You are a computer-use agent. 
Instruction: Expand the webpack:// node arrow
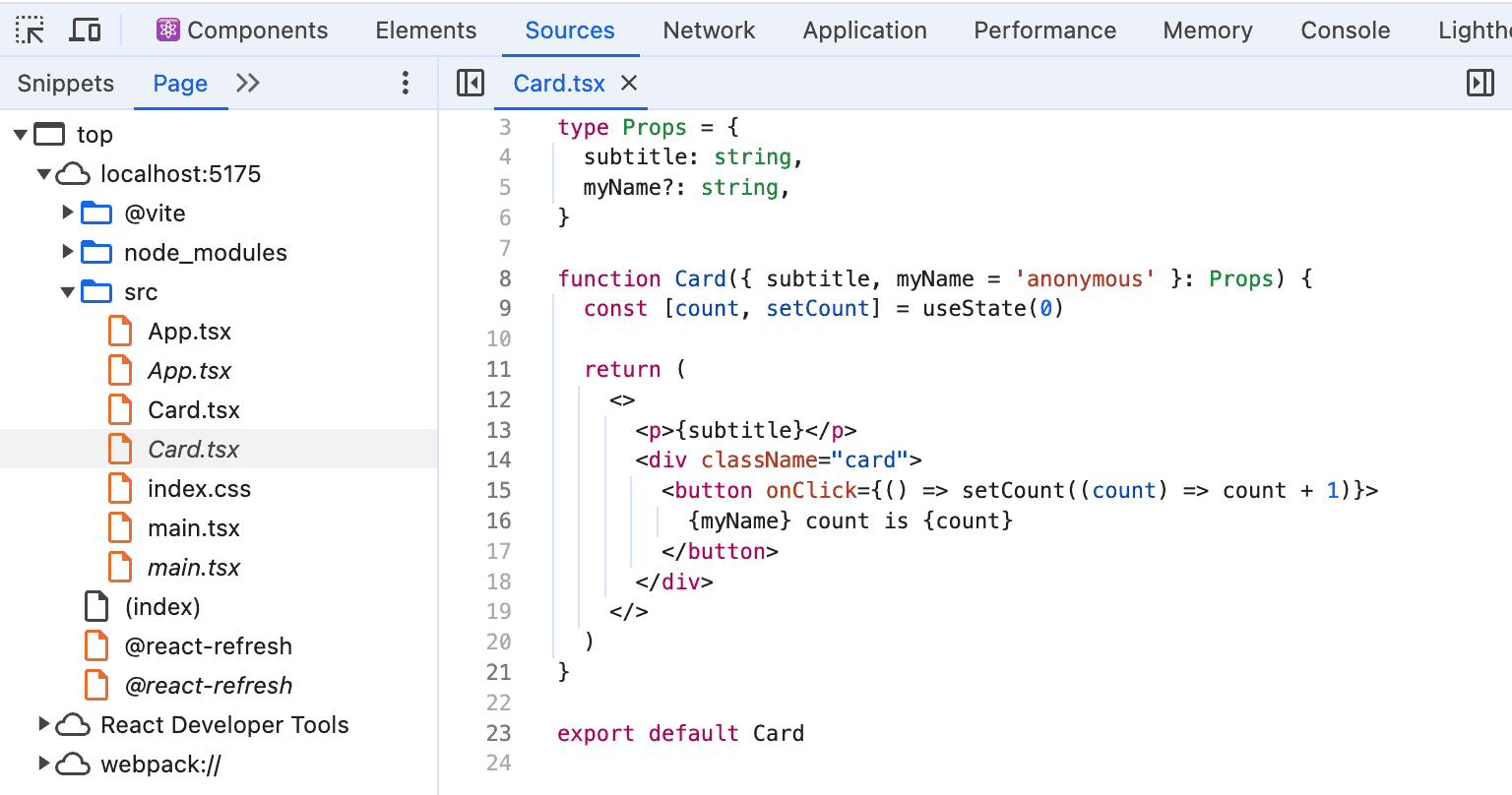(44, 764)
